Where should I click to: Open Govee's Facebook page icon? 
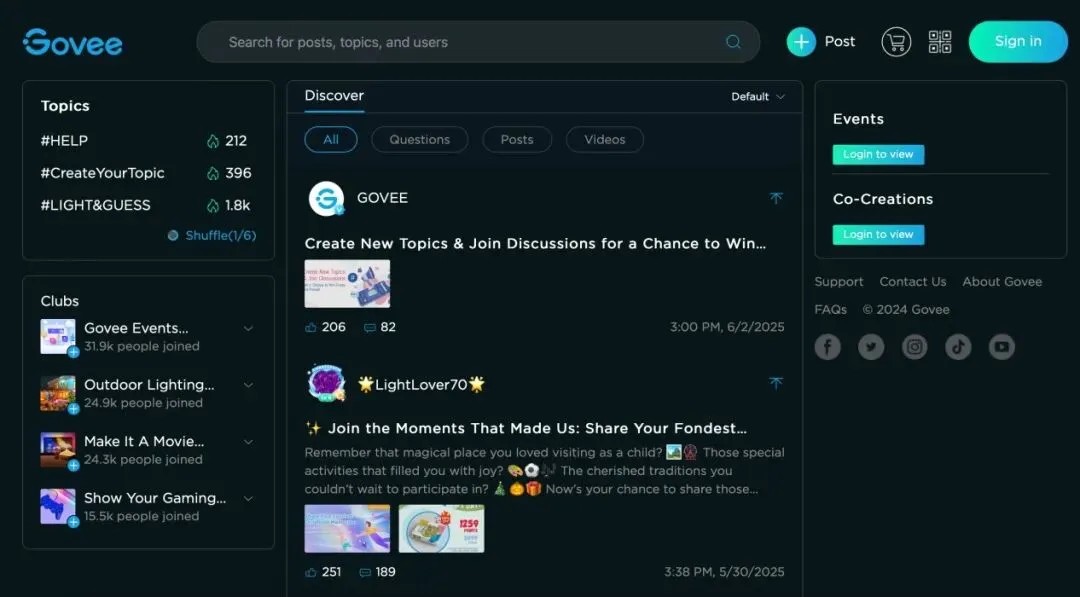point(827,347)
